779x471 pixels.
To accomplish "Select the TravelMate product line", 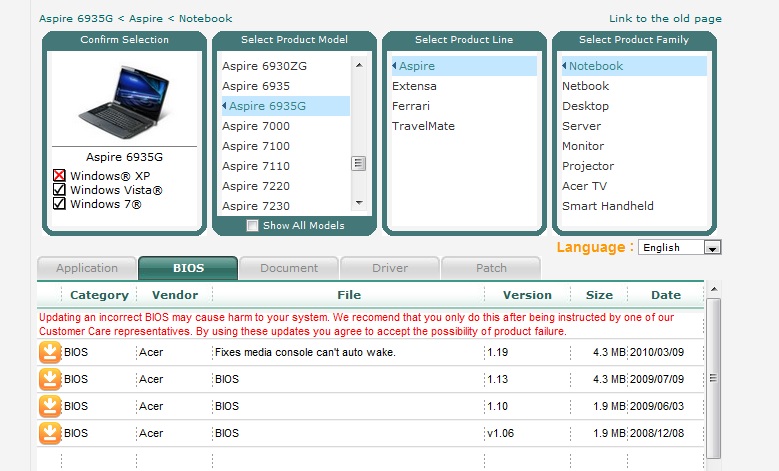I will pos(464,126).
